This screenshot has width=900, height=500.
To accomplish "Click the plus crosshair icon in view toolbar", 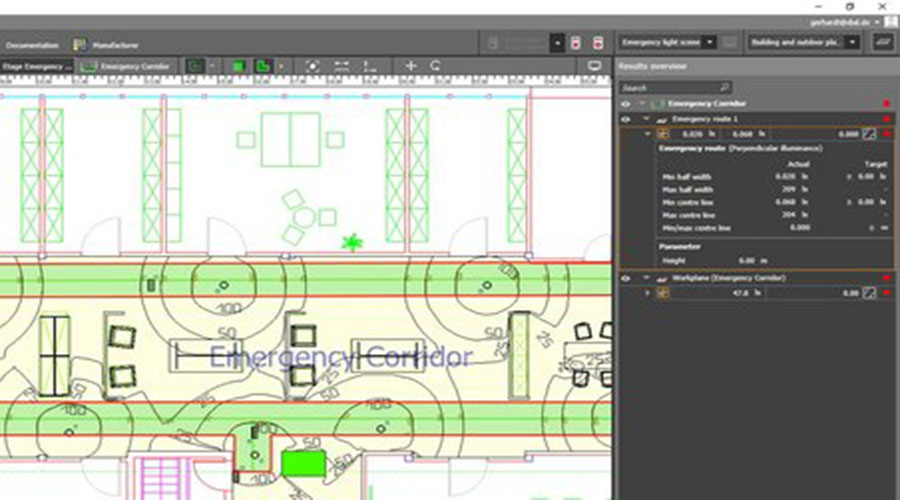I will [410, 66].
